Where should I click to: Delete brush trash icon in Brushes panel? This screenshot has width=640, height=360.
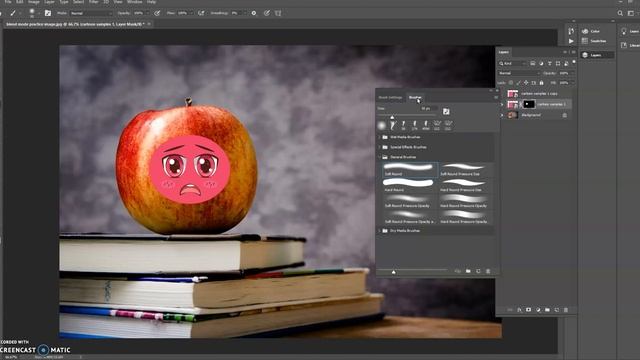(x=488, y=271)
